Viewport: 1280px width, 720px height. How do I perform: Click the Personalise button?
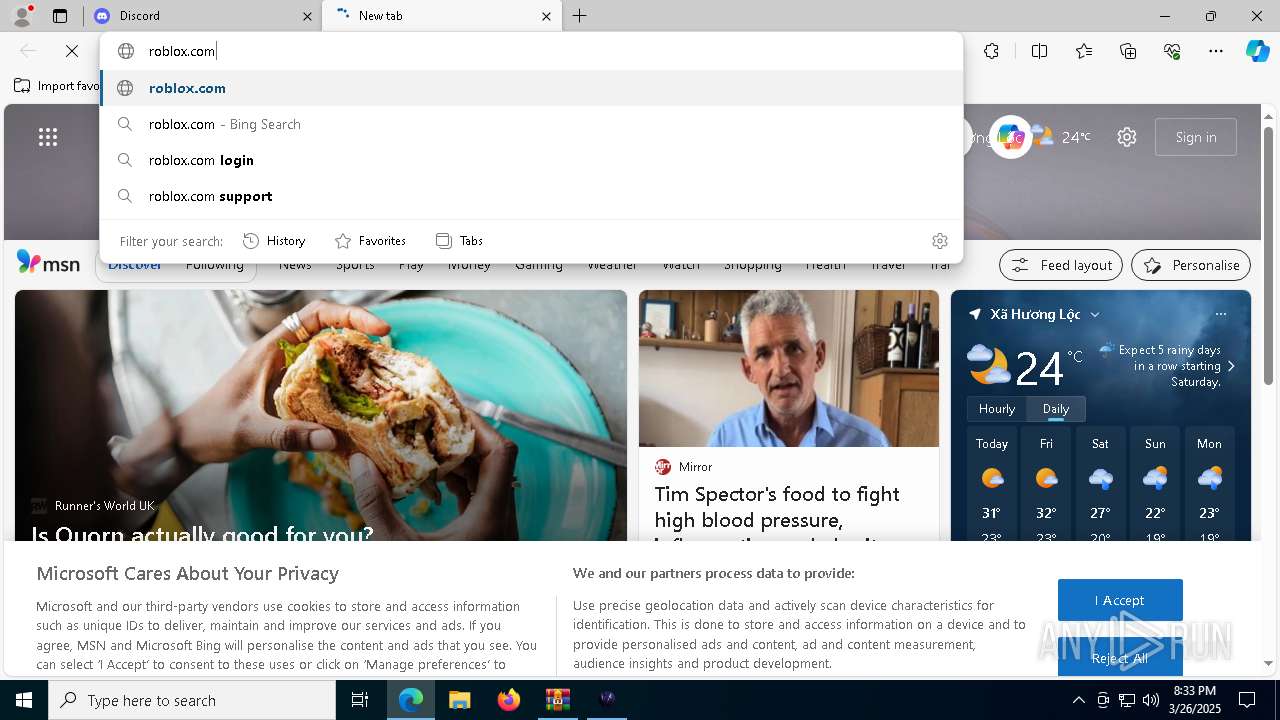pos(1191,265)
